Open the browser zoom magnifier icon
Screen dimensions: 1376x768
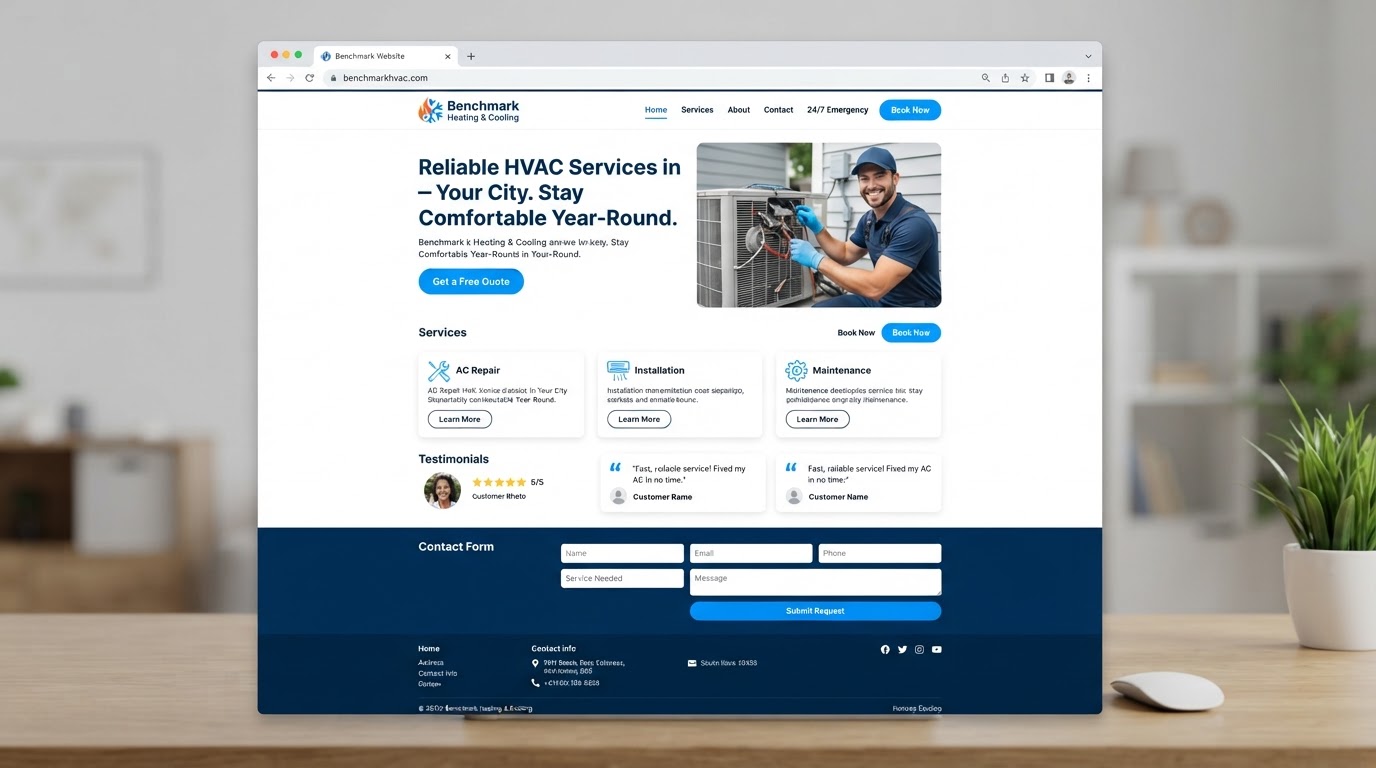pos(986,78)
